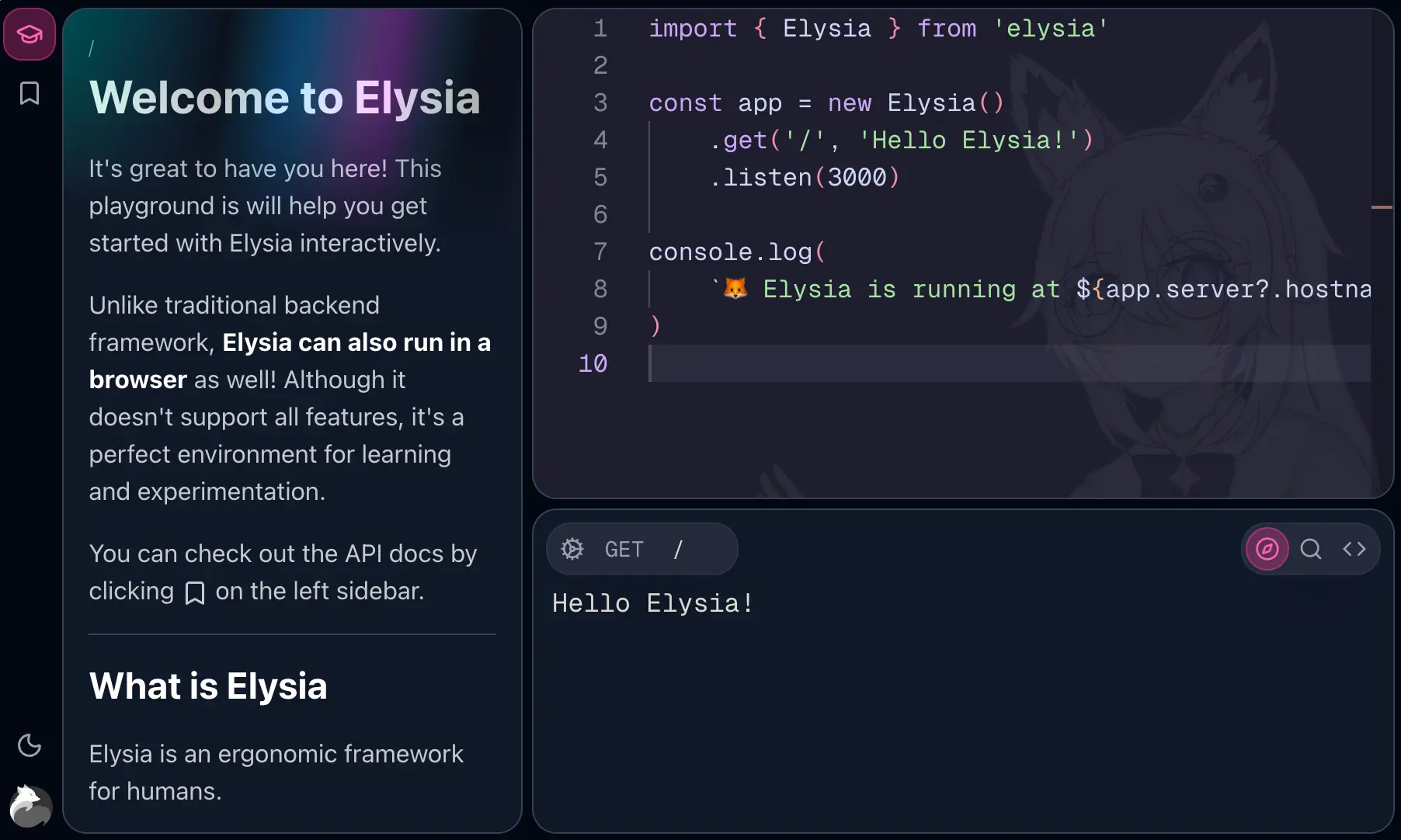Open API docs bookmark in left sidebar
This screenshot has height=840, width=1401.
click(30, 93)
